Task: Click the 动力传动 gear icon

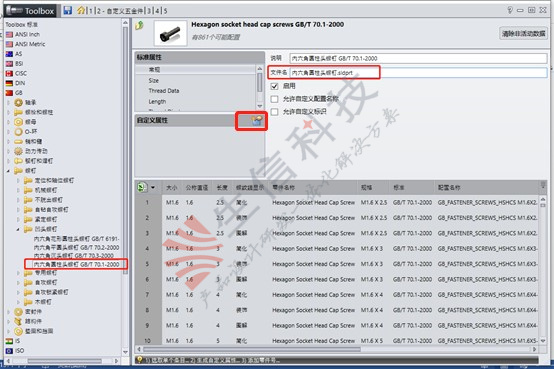Action: pos(18,151)
